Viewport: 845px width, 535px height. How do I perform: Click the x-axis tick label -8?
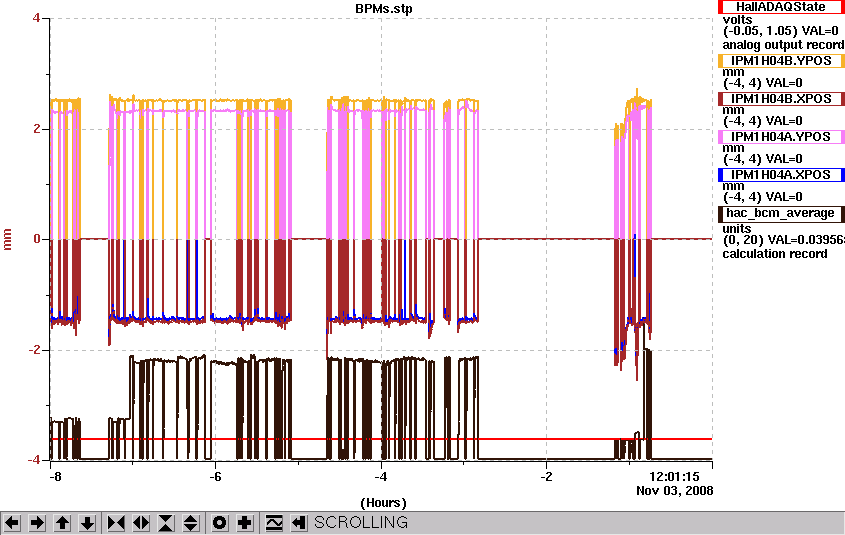(54, 477)
